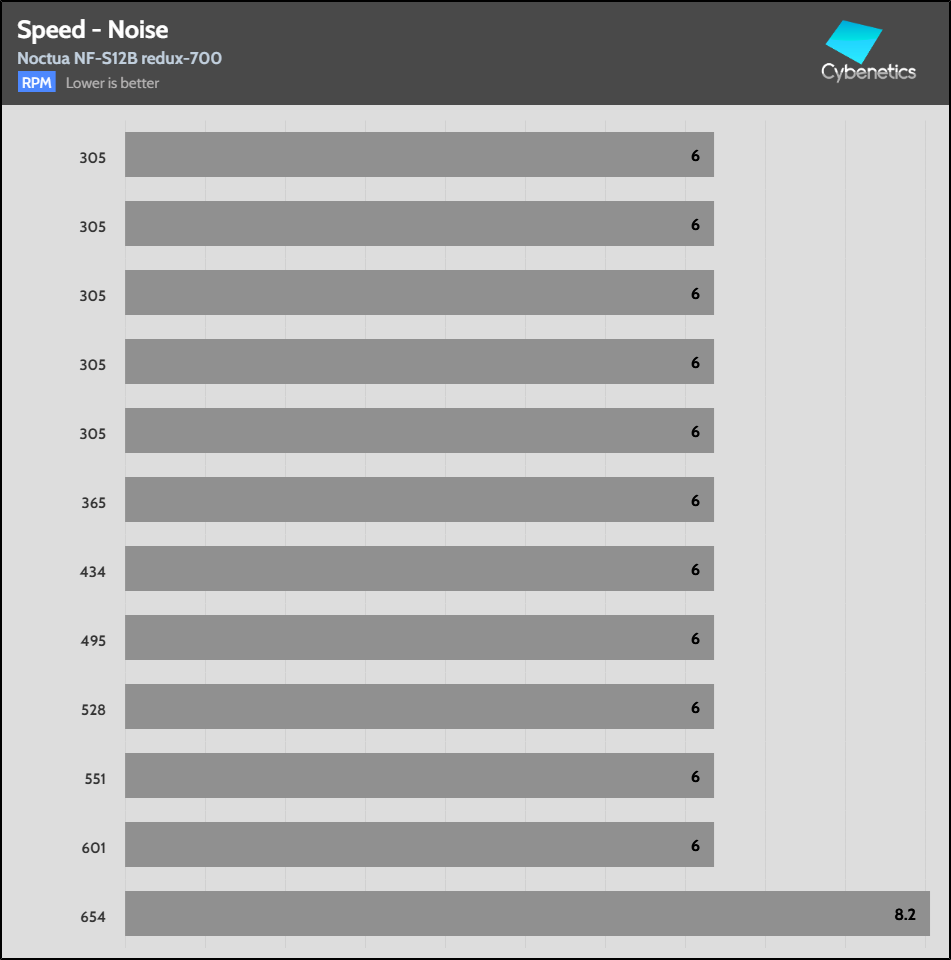
Task: Click the Cybenetics wordmark text
Action: pyautogui.click(x=868, y=72)
